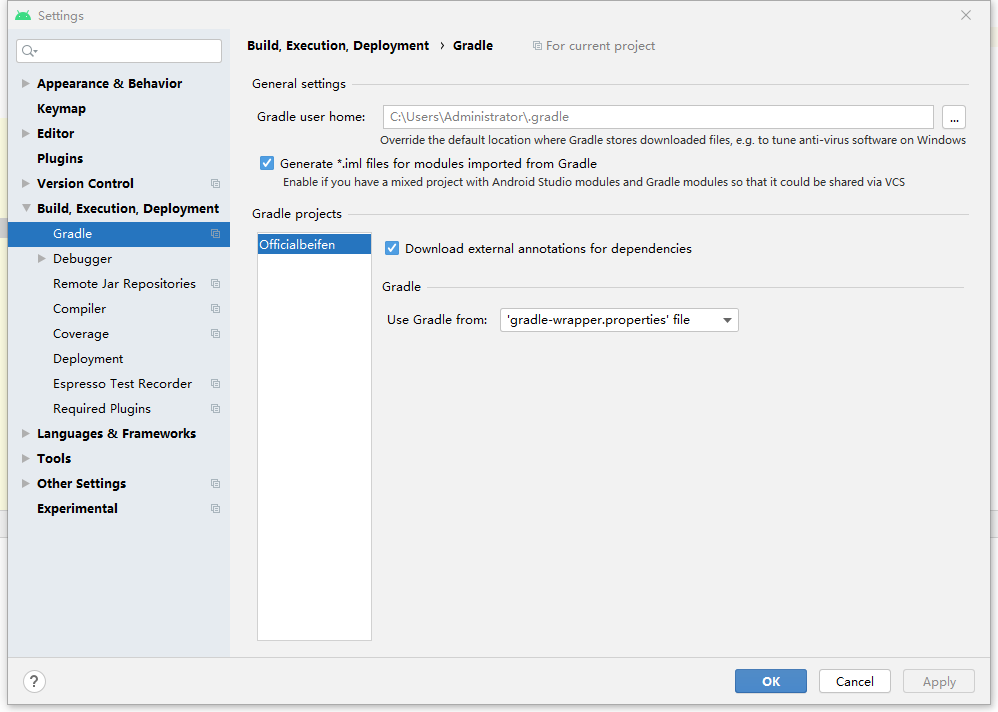The width and height of the screenshot is (998, 712).
Task: Click the Android Studio icon in the title bar
Action: click(22, 15)
